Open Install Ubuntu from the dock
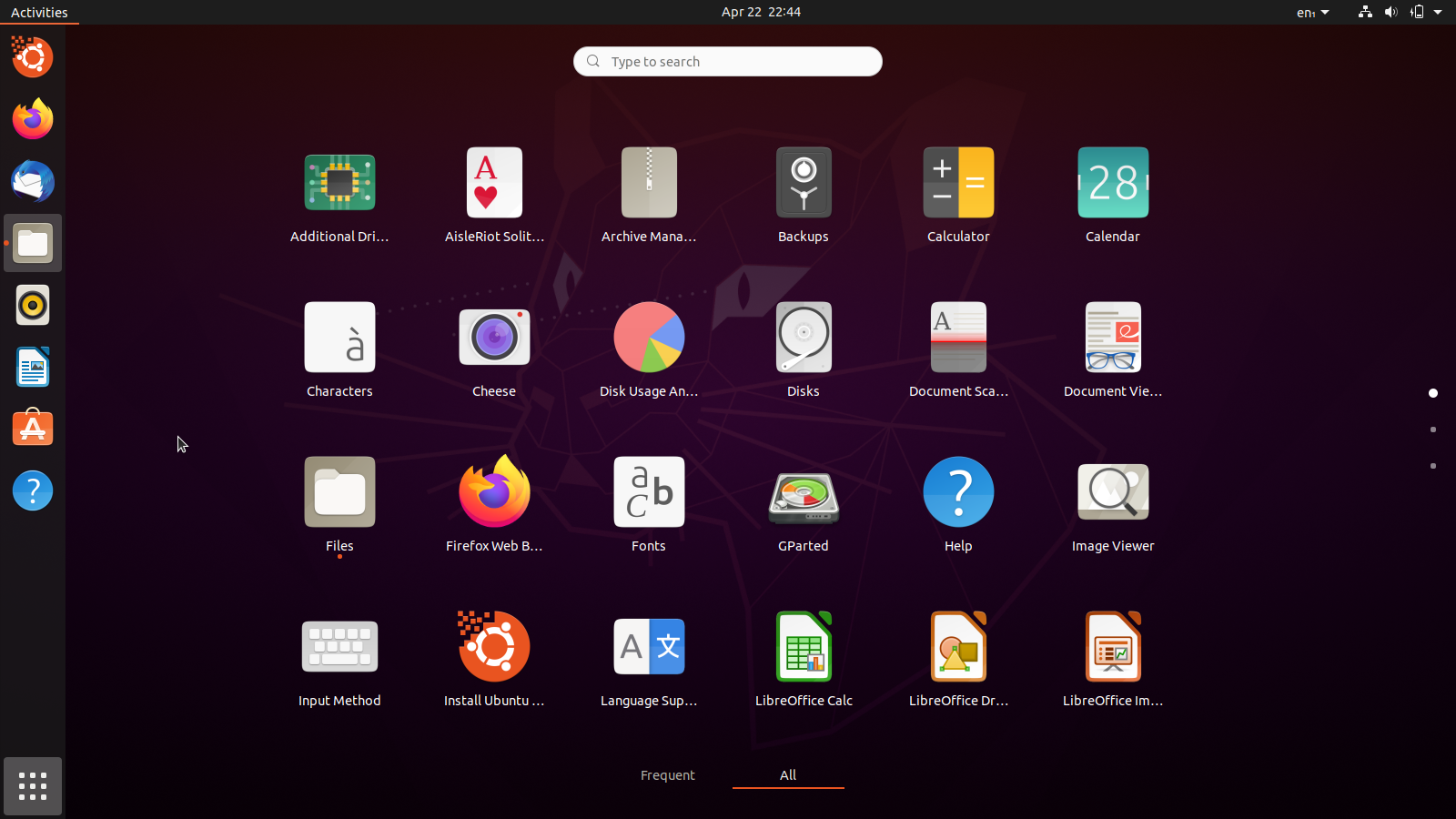Viewport: 1456px width, 819px height. pos(33,57)
